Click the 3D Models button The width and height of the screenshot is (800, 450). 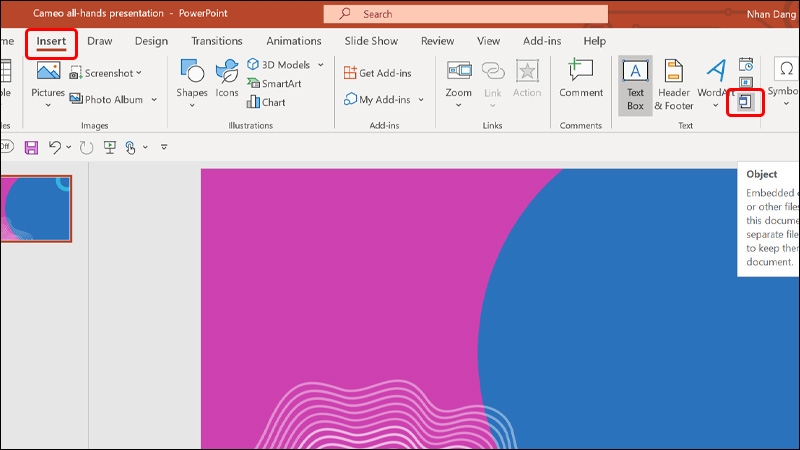279,65
